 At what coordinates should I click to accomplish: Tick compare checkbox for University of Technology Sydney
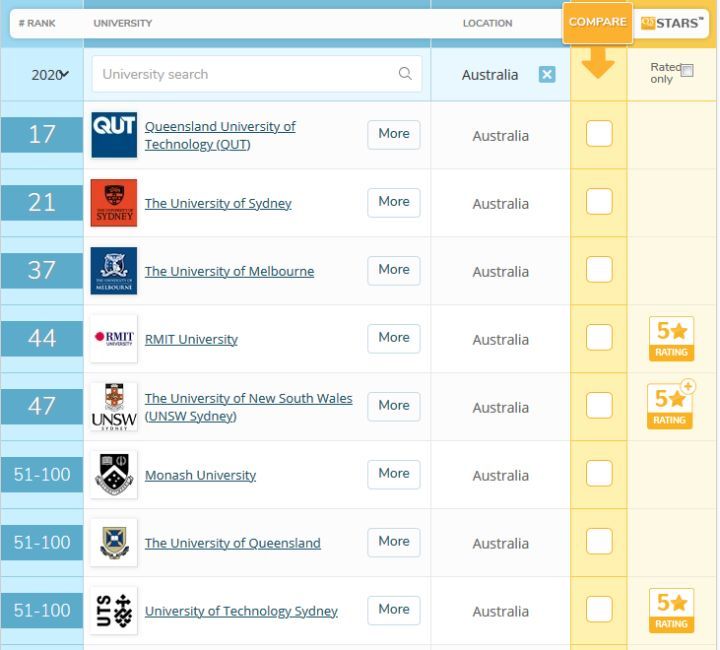coord(599,609)
